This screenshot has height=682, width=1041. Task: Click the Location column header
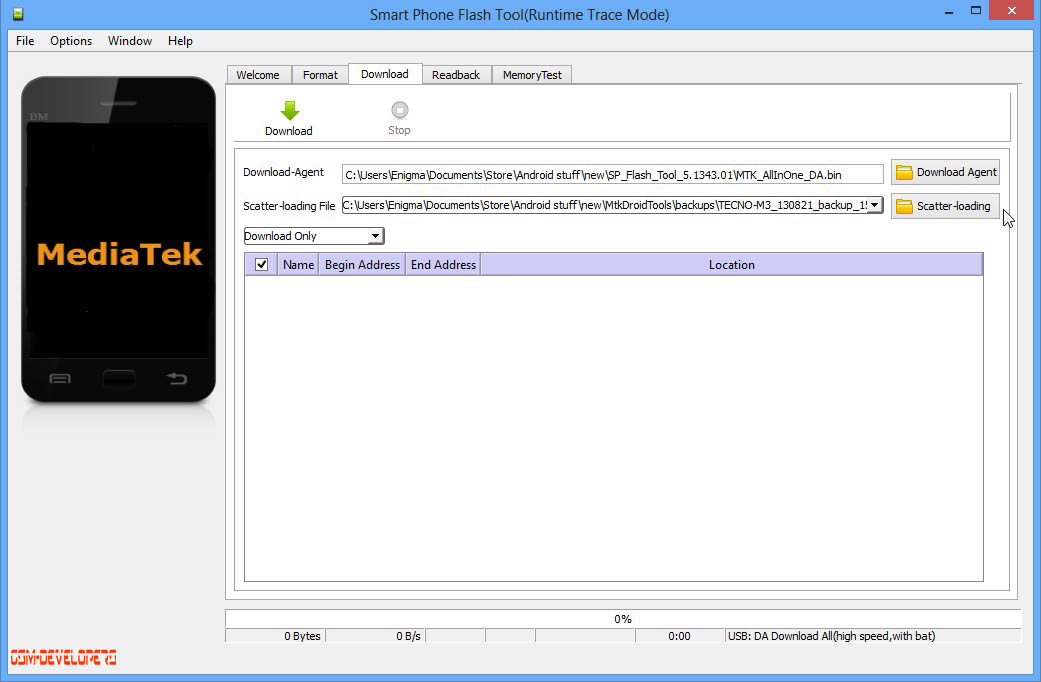point(732,264)
